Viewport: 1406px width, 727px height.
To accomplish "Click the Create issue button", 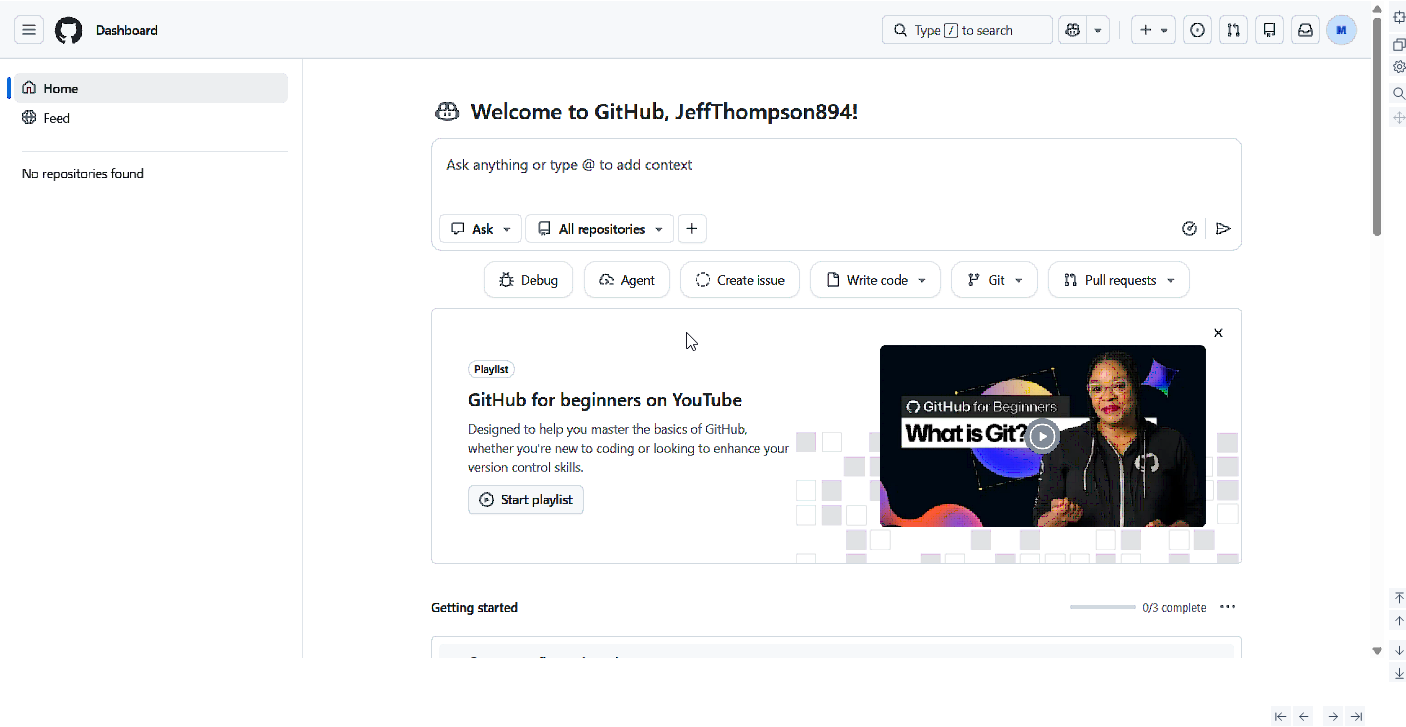I will (x=740, y=280).
